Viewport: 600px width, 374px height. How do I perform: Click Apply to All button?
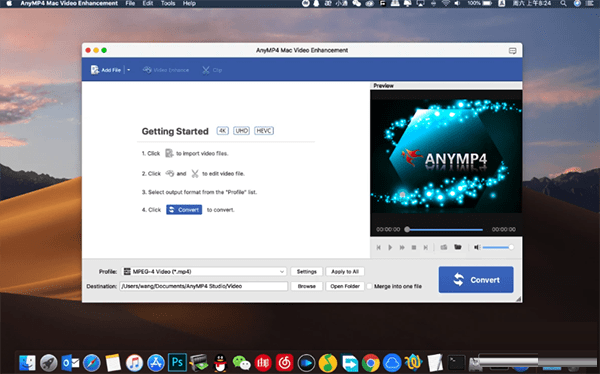point(345,271)
